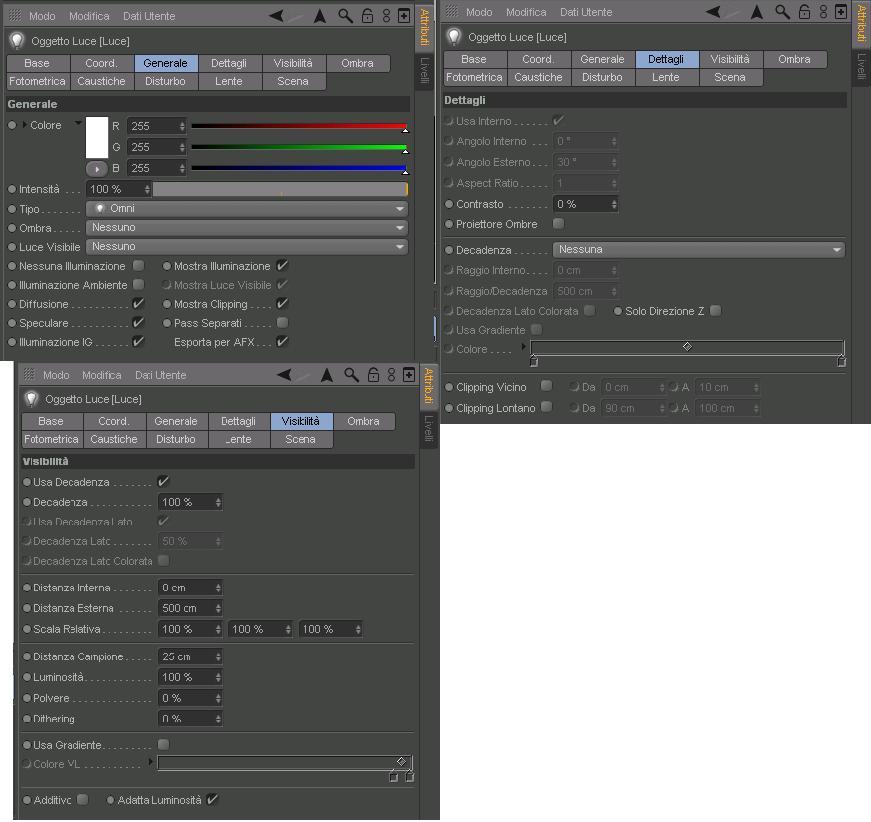Click the Intensità slider bar
Image resolution: width=871 pixels, height=822 pixels.
pyautogui.click(x=281, y=189)
